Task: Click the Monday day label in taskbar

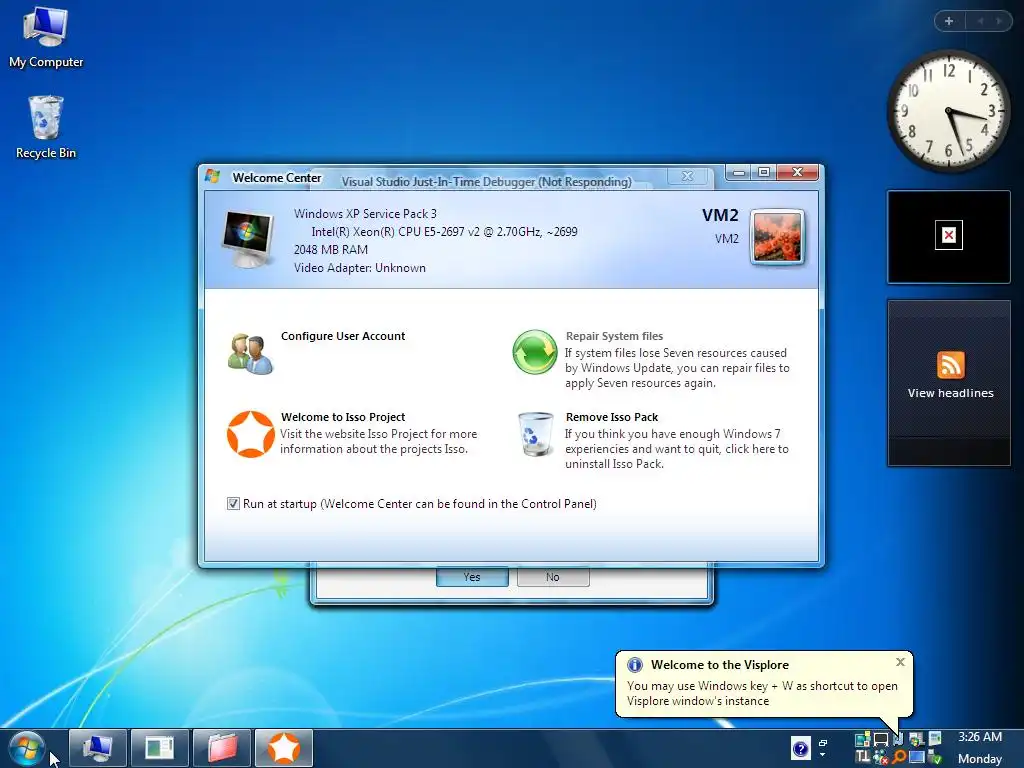Action: [980, 759]
